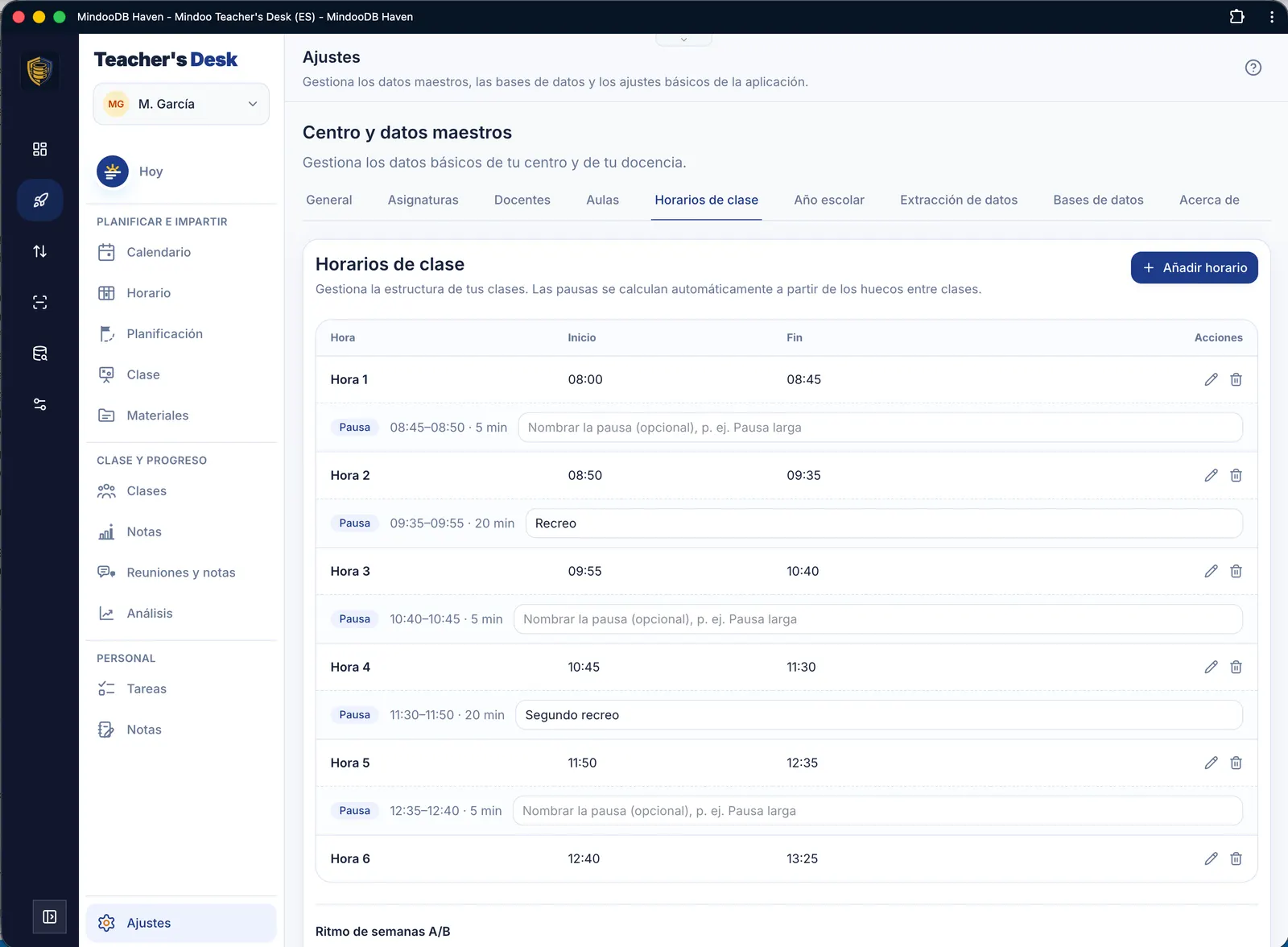1288x947 pixels.
Task: Edit Hora 1 with the pencil icon
Action: (x=1211, y=379)
